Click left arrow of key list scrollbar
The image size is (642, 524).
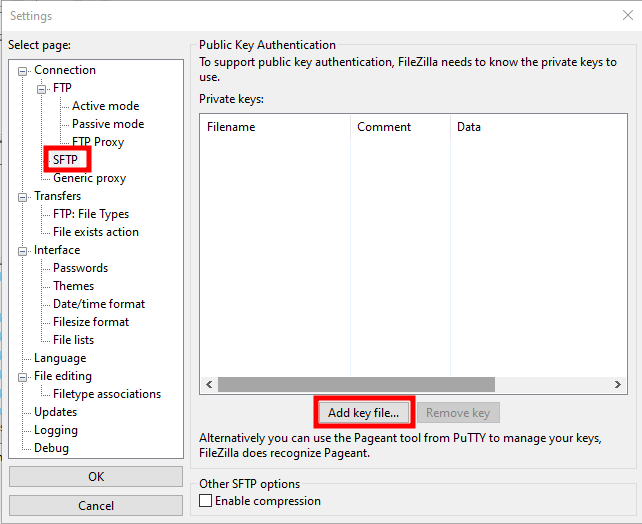point(209,384)
